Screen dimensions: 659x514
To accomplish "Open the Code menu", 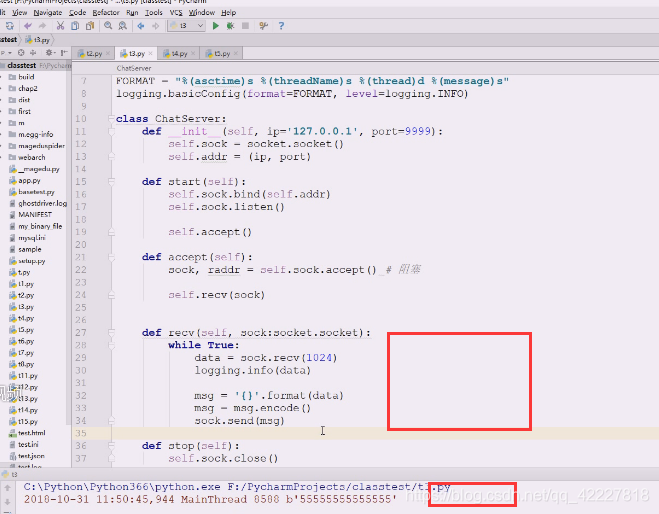I will click(77, 13).
